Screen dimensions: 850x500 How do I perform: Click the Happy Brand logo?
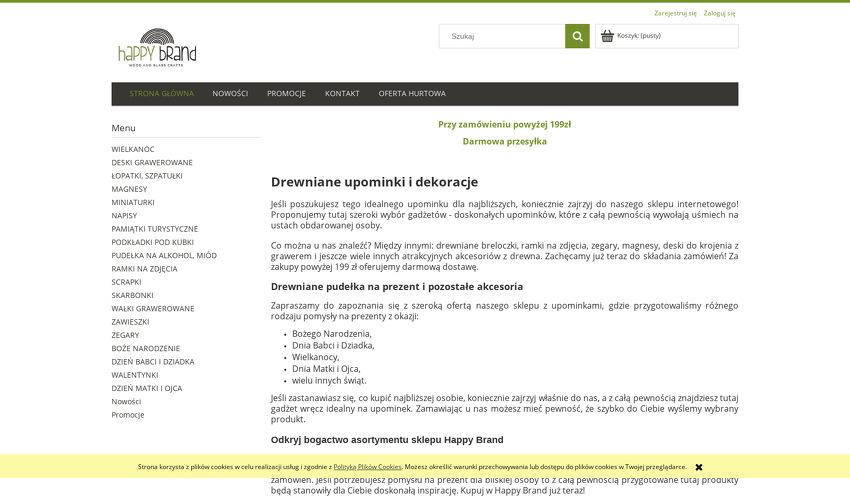pyautogui.click(x=157, y=48)
